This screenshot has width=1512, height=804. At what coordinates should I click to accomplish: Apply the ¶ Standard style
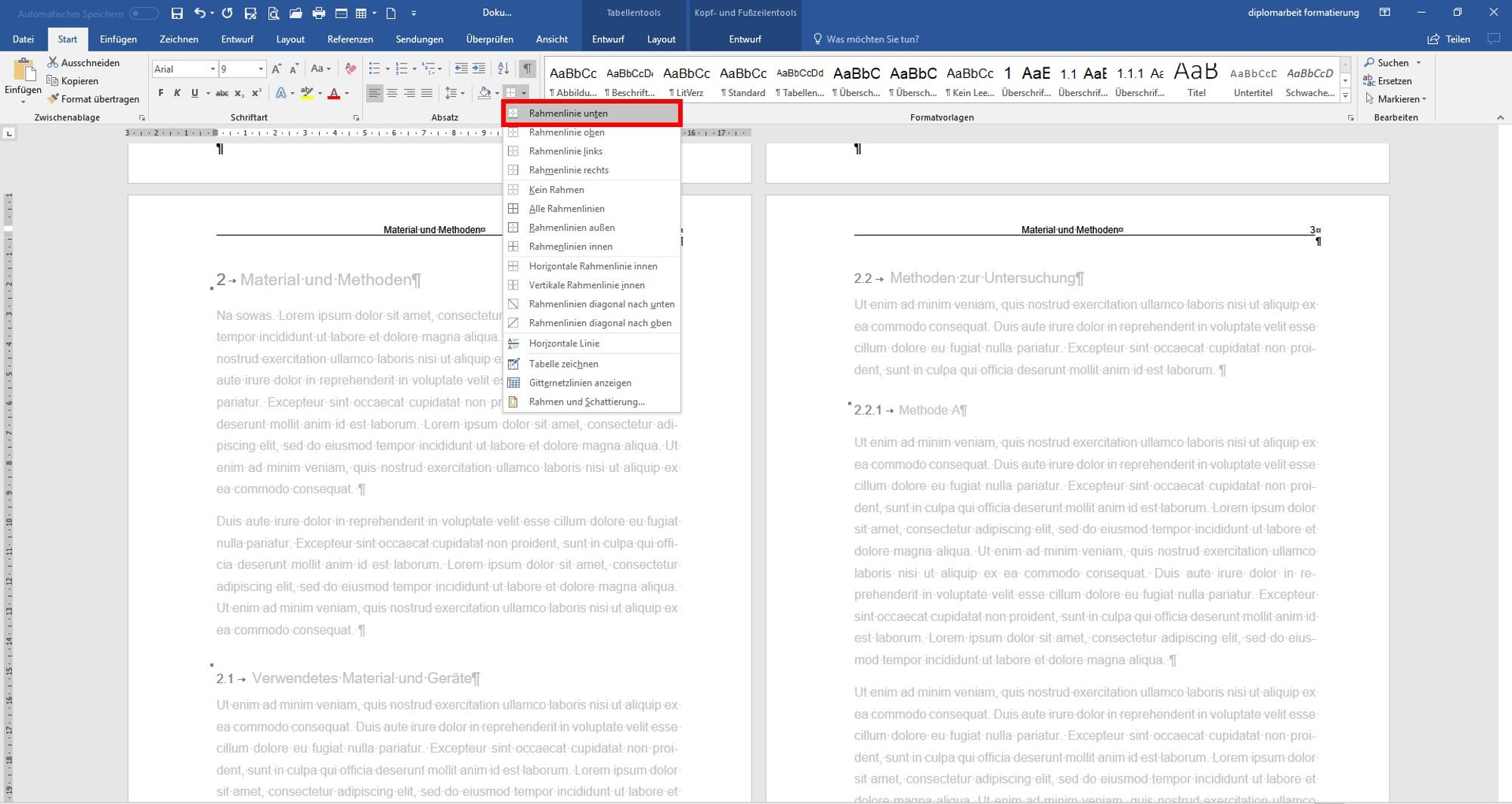(x=743, y=79)
